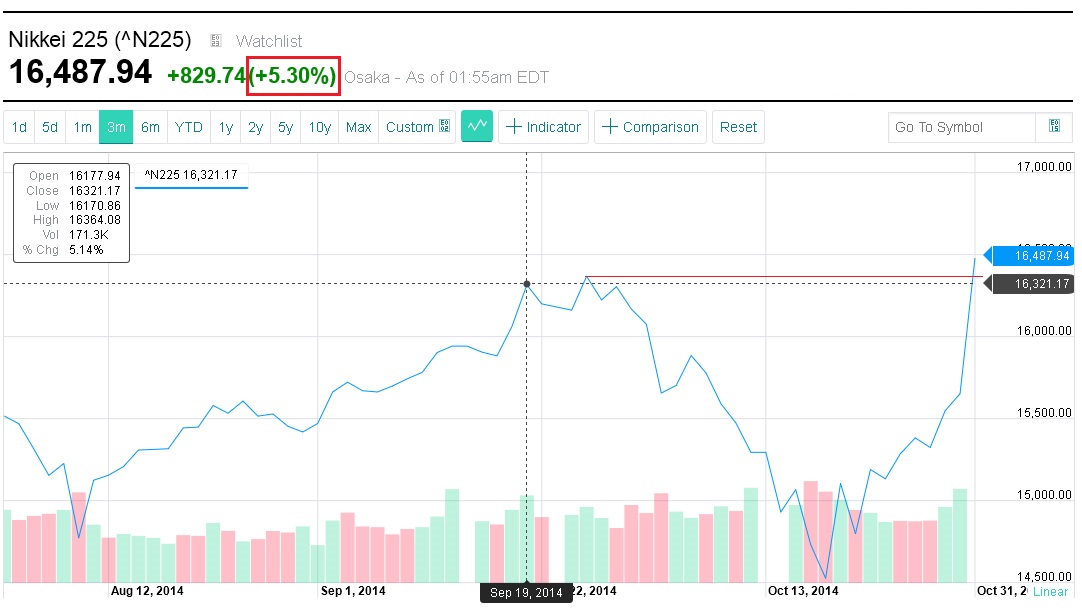This screenshot has width=1082, height=614.
Task: Switch to the 6m time range
Action: [150, 127]
